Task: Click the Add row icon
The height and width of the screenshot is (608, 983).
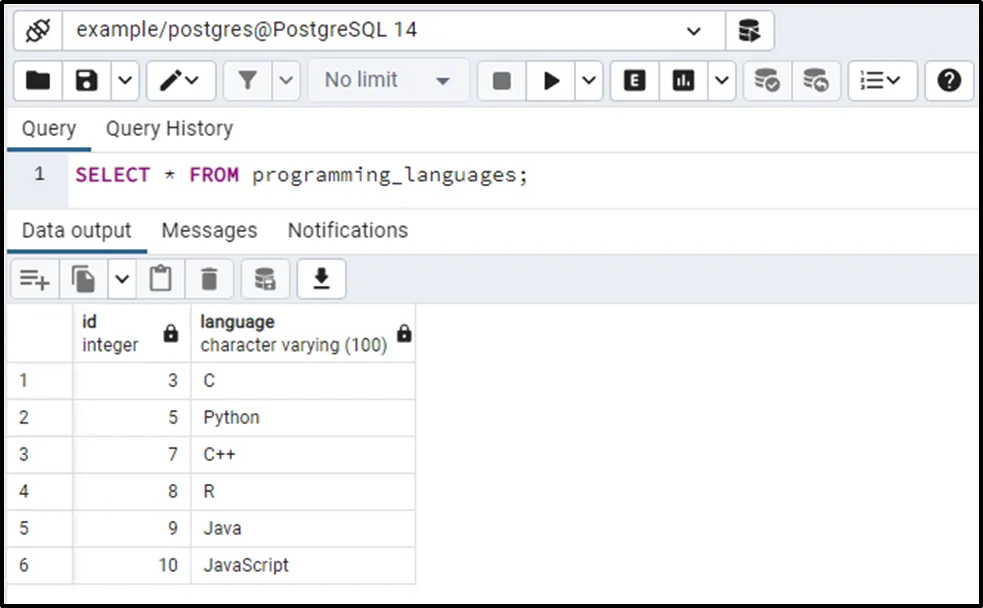Action: click(35, 279)
